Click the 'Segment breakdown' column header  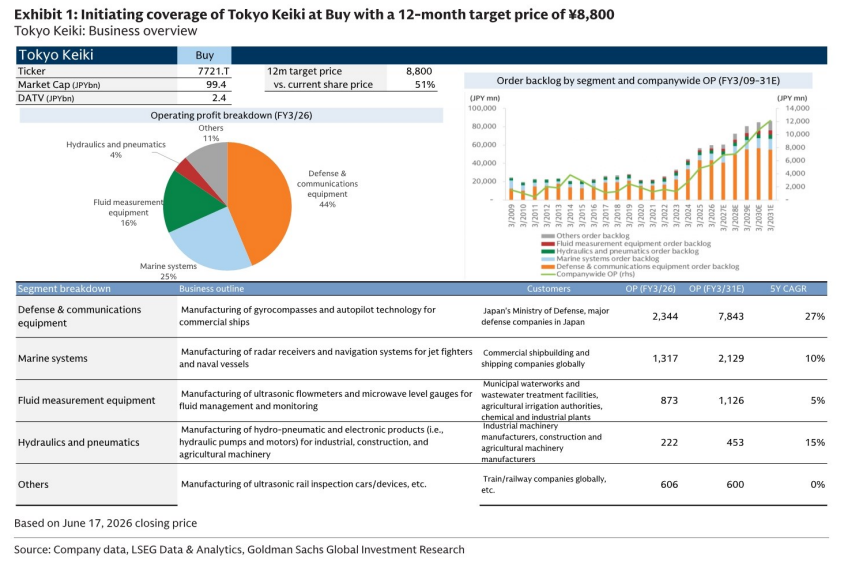pos(64,289)
